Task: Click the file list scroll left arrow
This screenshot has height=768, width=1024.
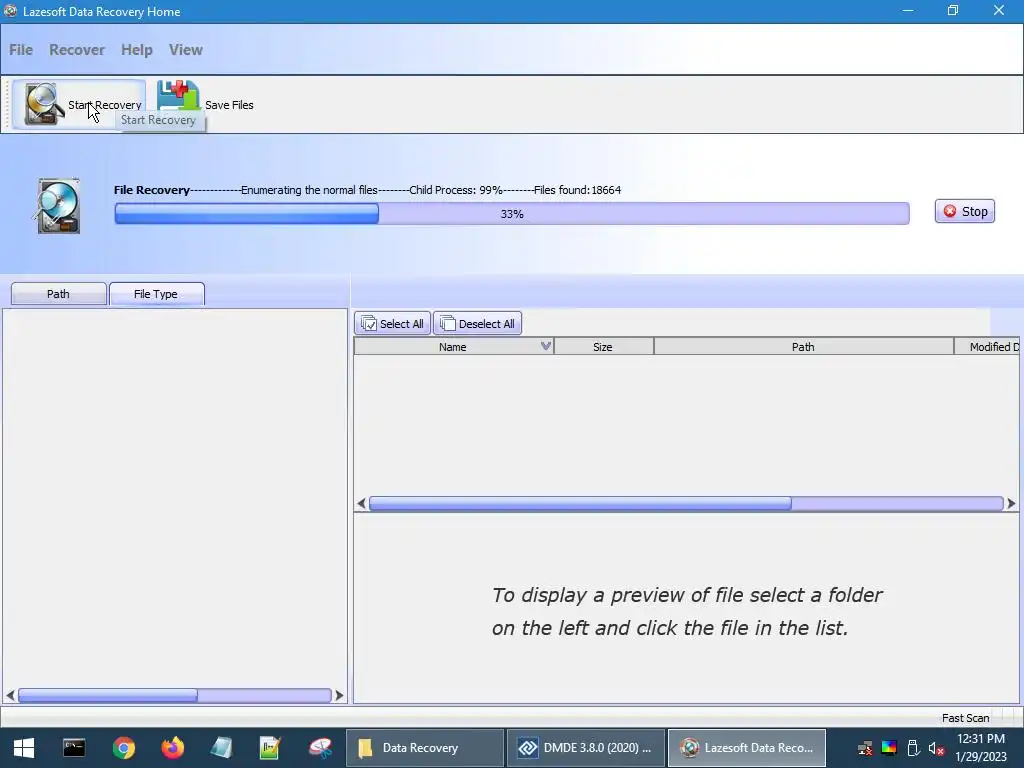Action: point(361,504)
